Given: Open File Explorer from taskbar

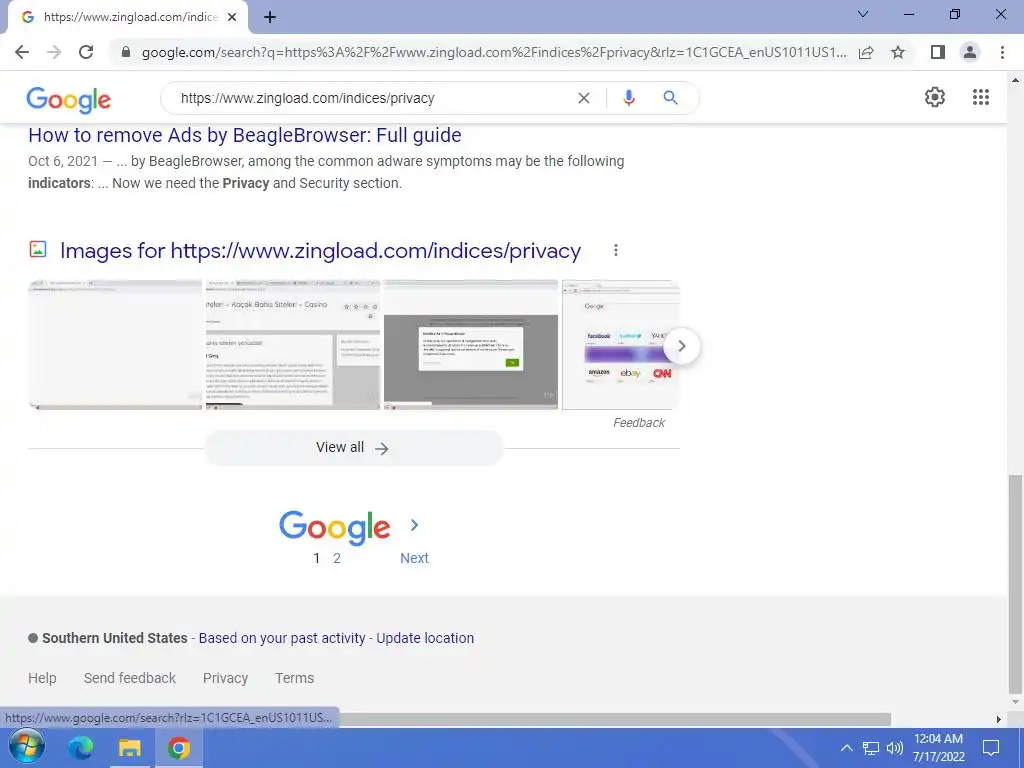Looking at the screenshot, I should pos(129,747).
